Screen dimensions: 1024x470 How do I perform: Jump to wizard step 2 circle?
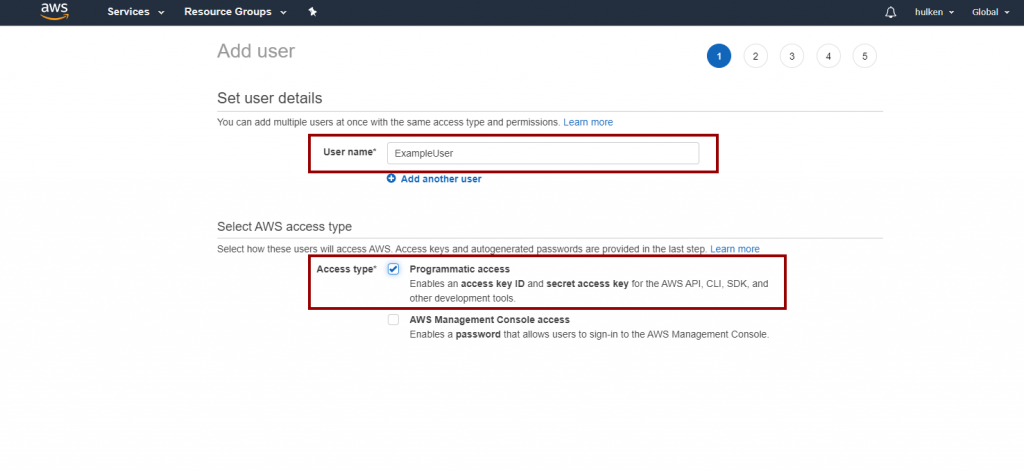[x=755, y=56]
